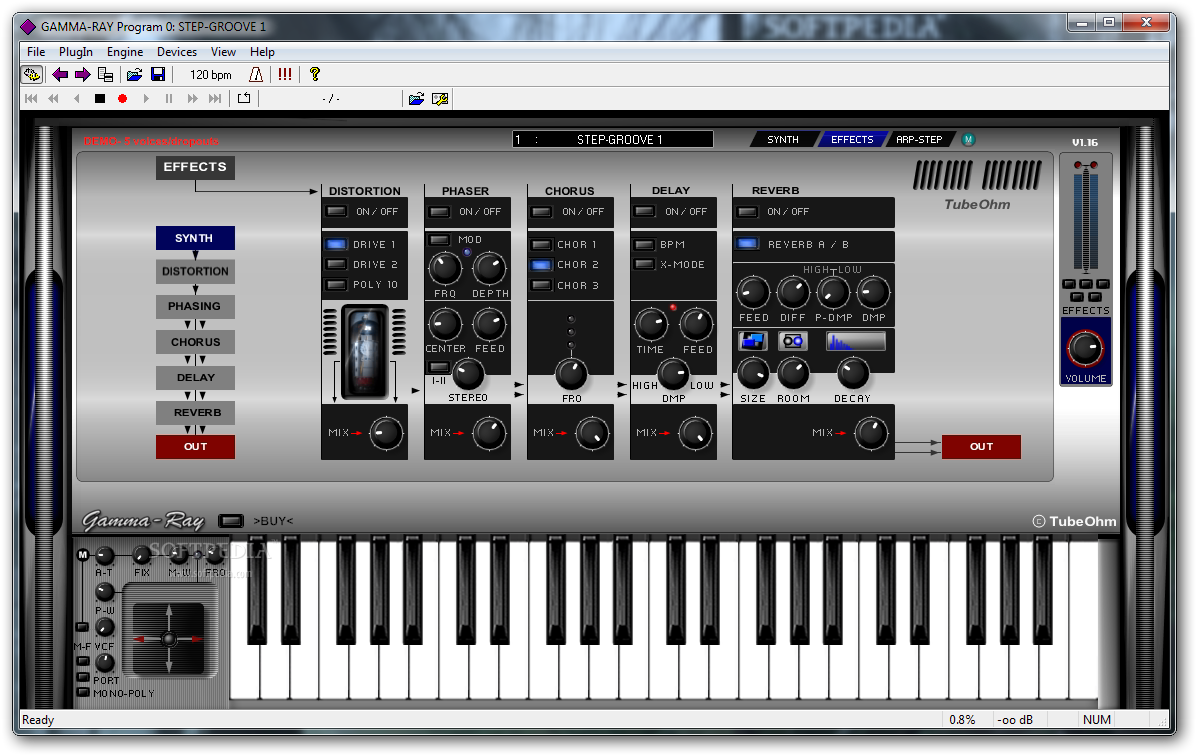
Task: Toggle Delay X-MODE switch
Action: click(x=644, y=264)
